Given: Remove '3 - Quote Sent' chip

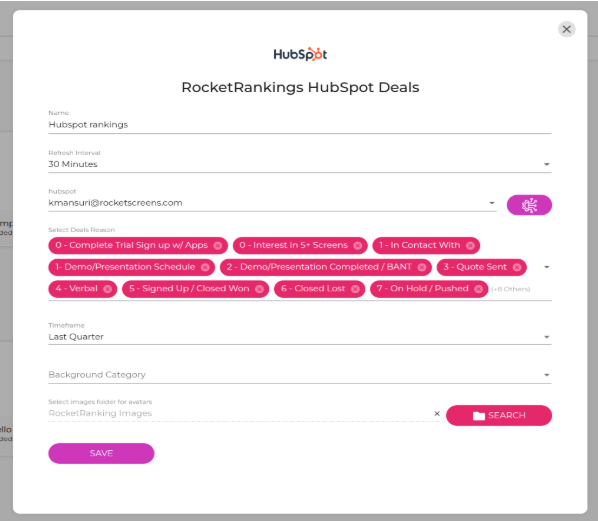Looking at the screenshot, I should point(517,267).
